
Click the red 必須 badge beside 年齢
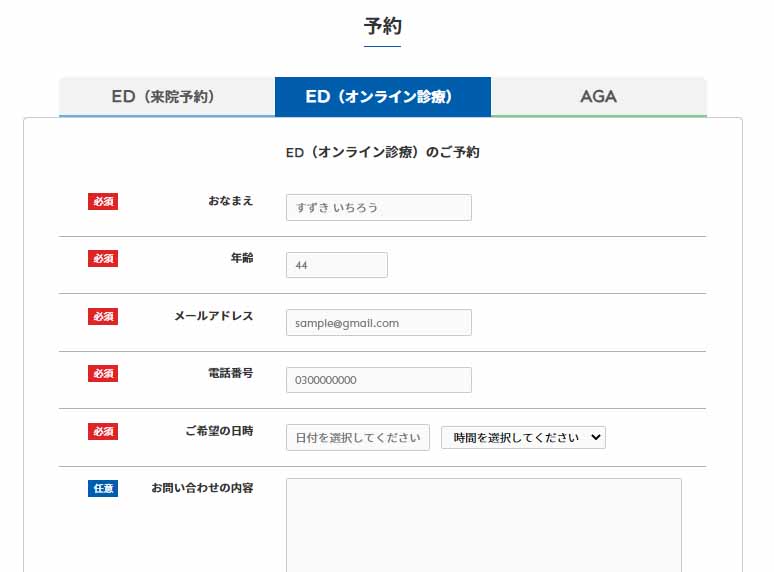click(x=103, y=259)
